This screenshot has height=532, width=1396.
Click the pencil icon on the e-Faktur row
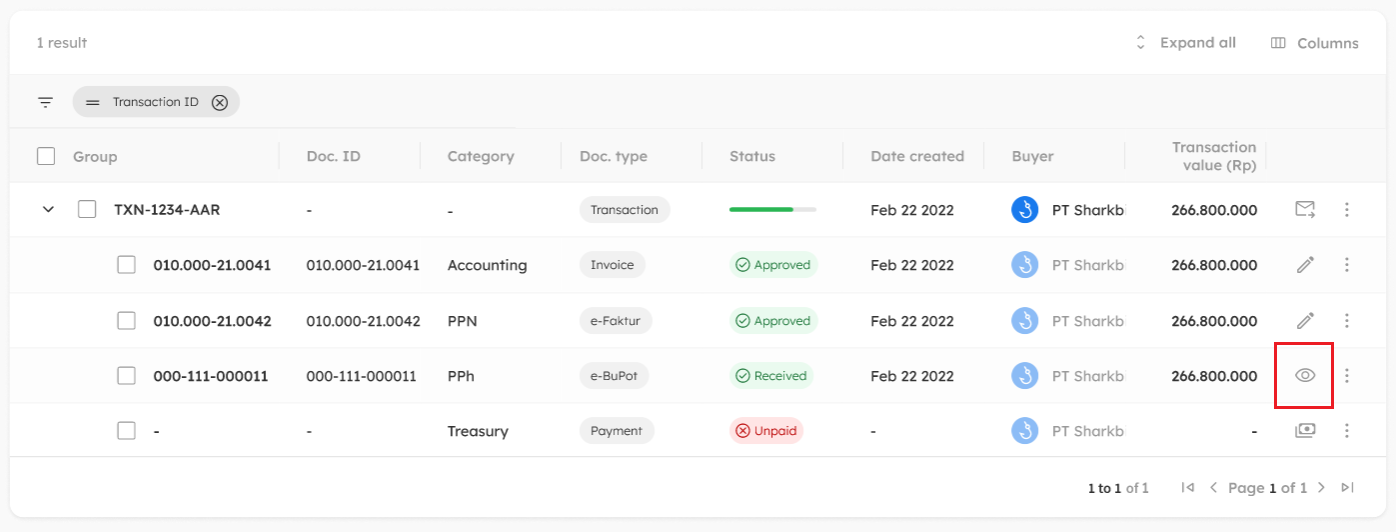pos(1305,321)
